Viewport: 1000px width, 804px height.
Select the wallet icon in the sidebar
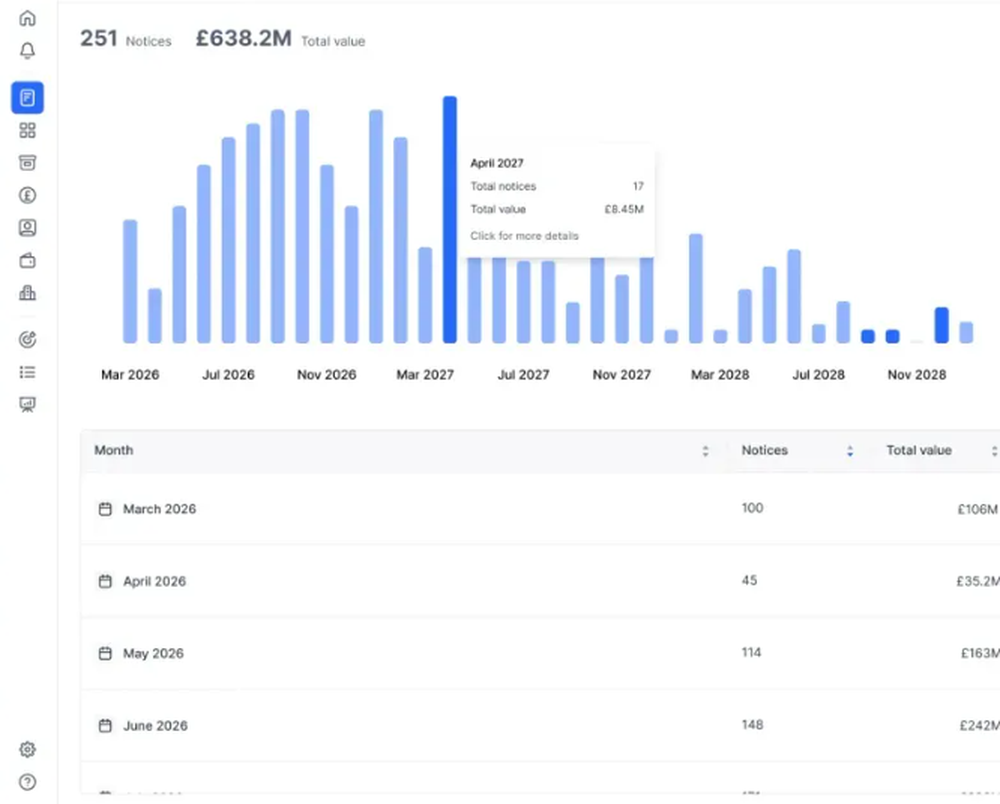pyautogui.click(x=27, y=260)
